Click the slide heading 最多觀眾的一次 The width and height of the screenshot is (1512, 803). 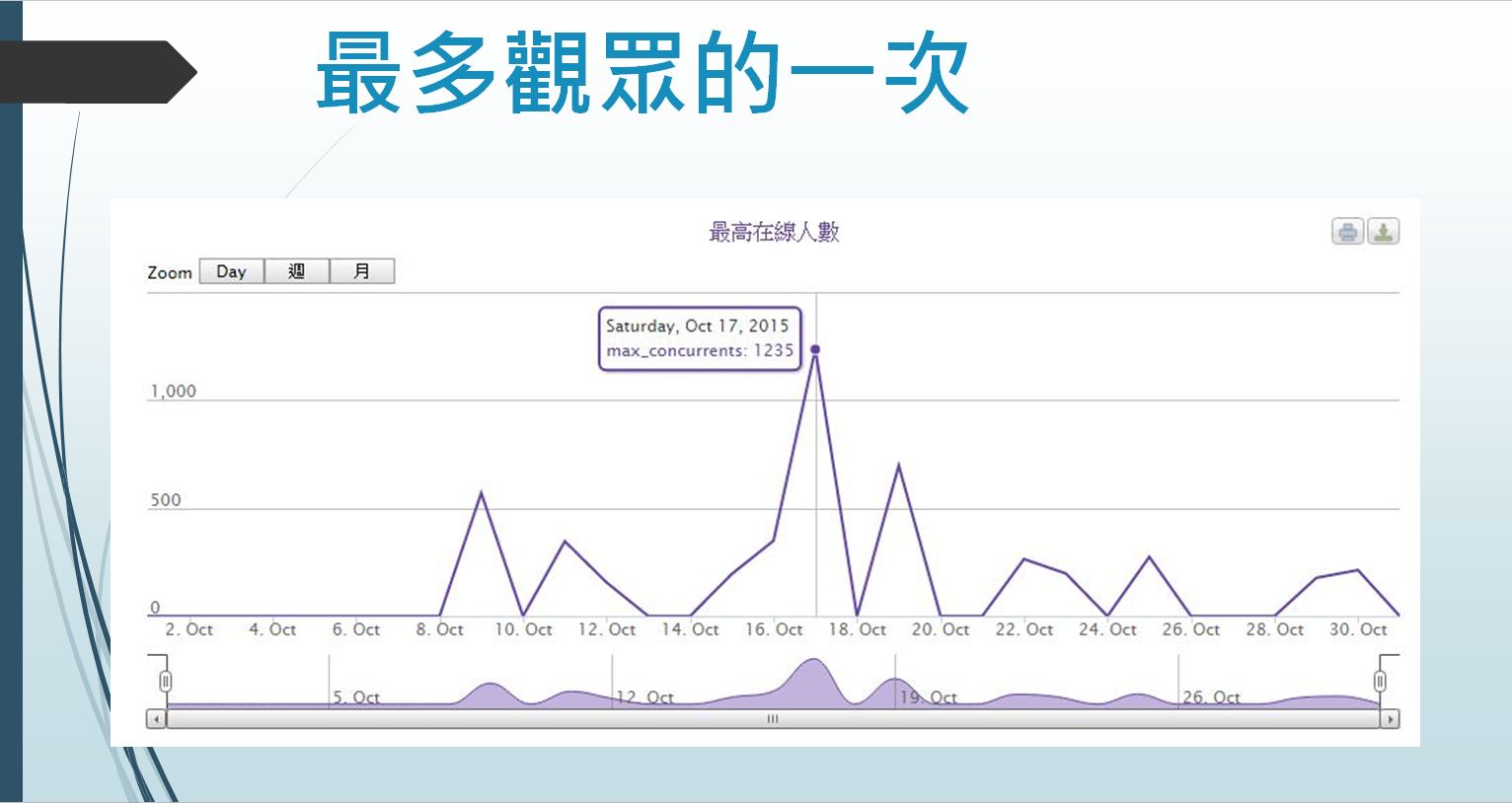click(643, 73)
